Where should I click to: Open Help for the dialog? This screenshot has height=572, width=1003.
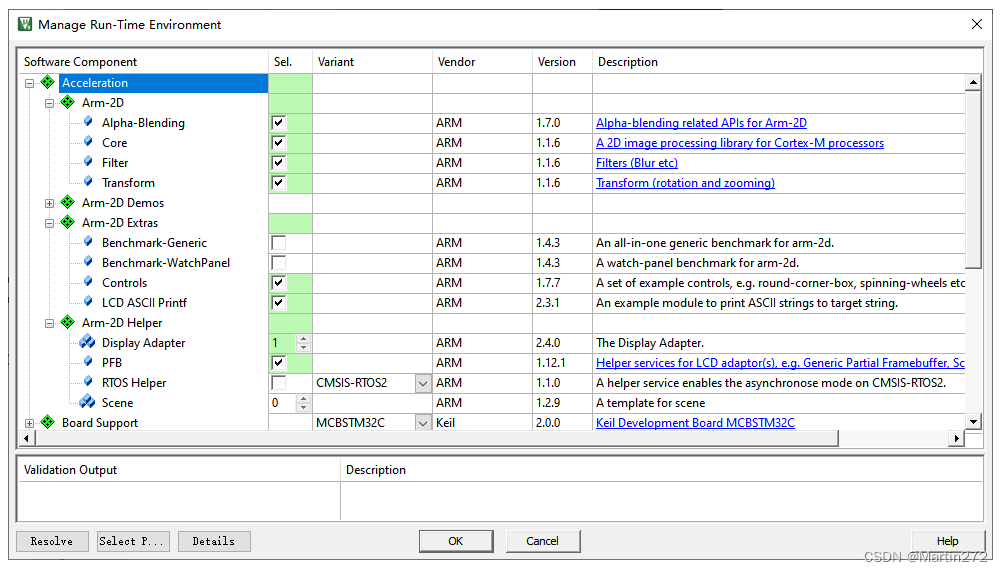point(947,541)
